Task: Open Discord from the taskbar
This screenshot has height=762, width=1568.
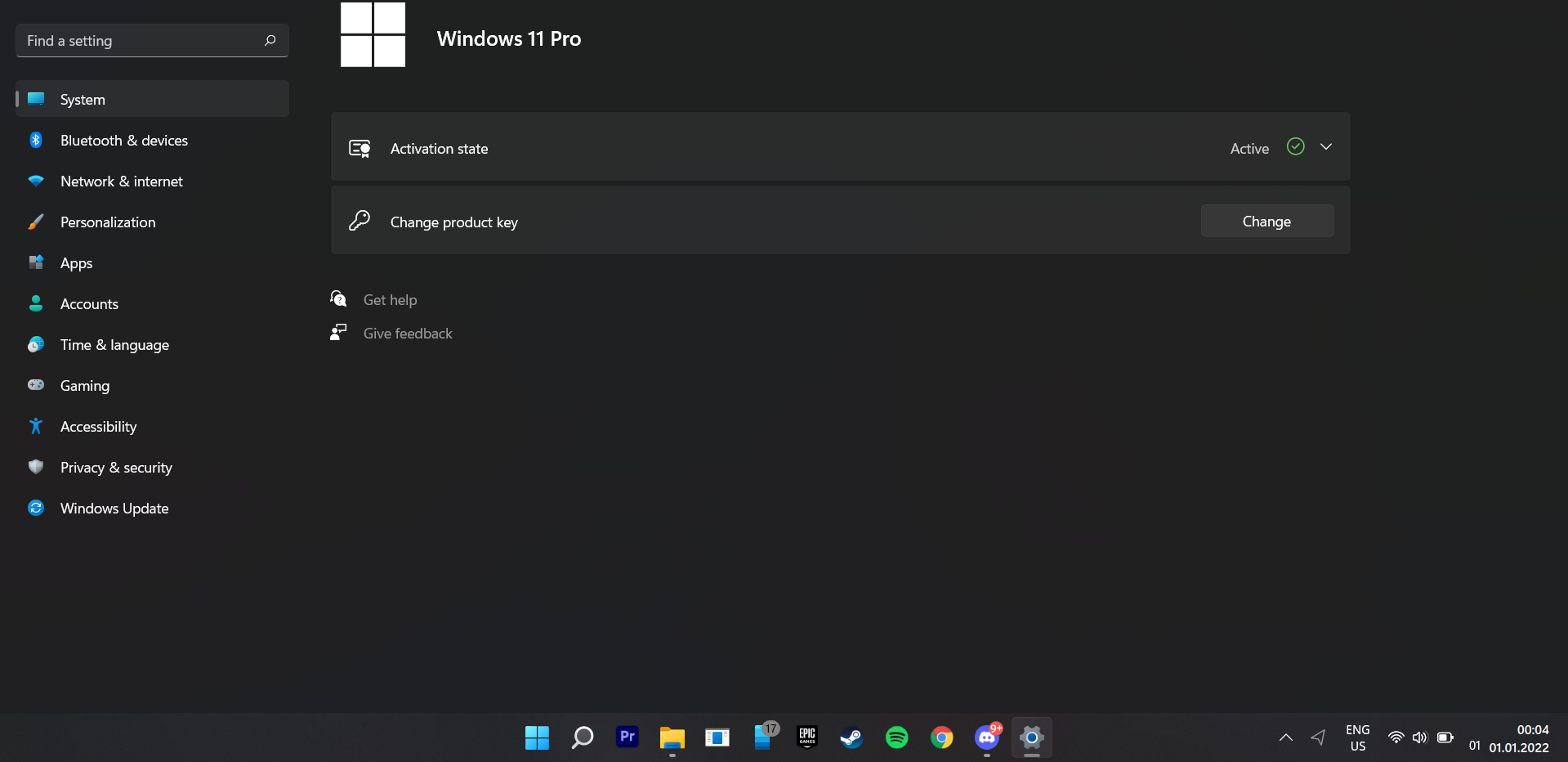Action: click(987, 737)
